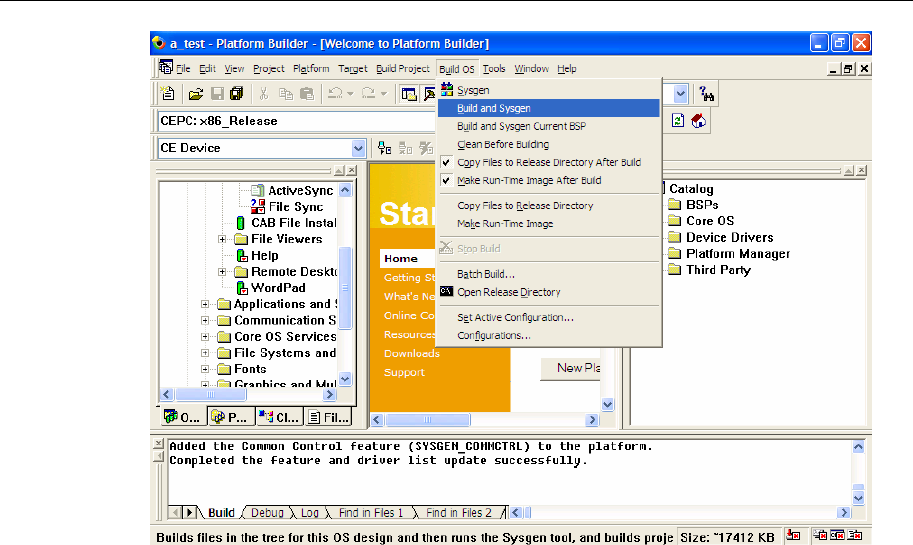The image size is (913, 545).
Task: Click the command prompt icon beside Open Release Directory
Action: [447, 291]
